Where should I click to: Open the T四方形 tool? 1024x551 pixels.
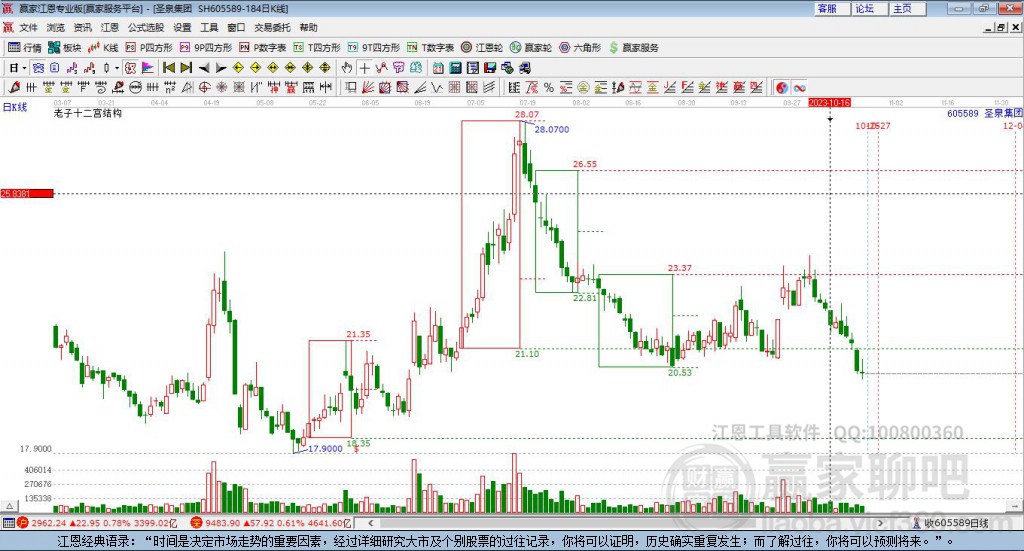click(317, 48)
